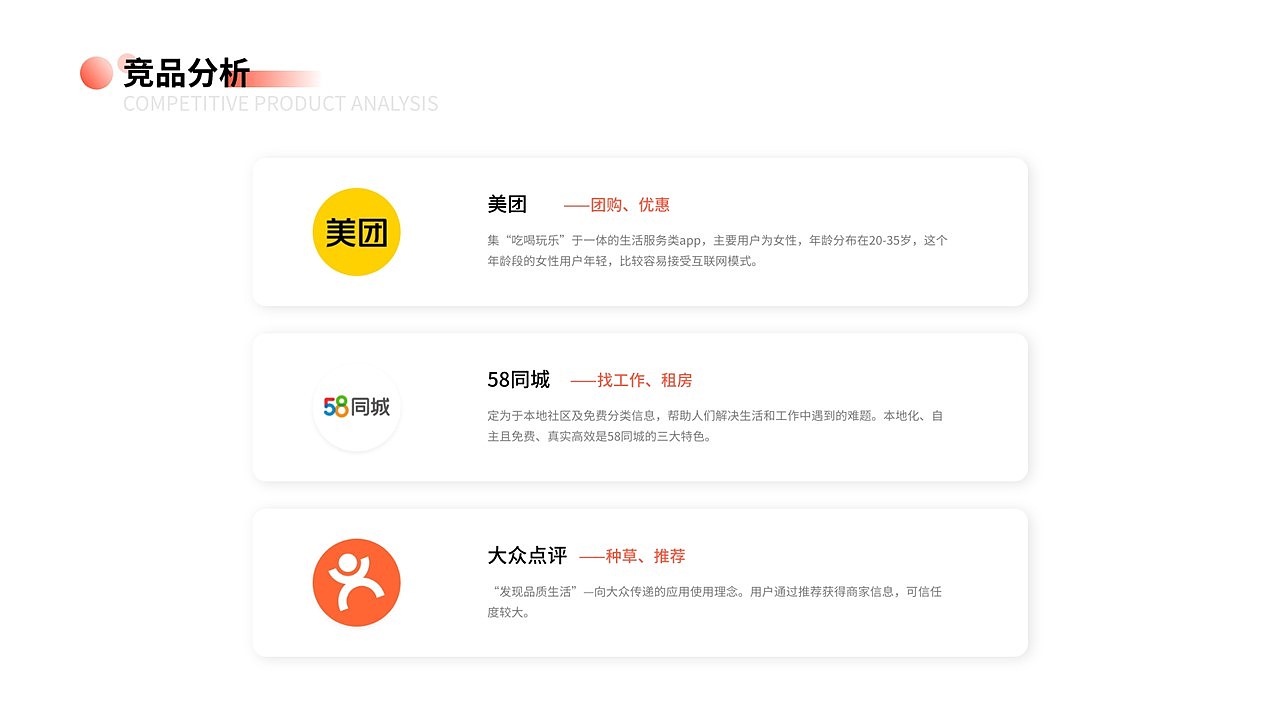Click the 58同城 card heading text
This screenshot has height=720, width=1280.
(518, 380)
